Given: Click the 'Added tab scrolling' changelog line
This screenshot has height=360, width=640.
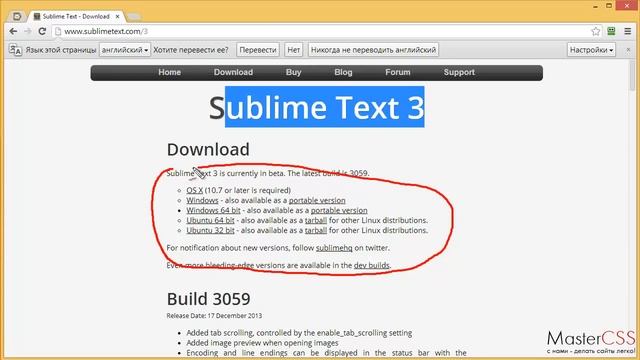Looking at the screenshot, I should pos(299,333).
